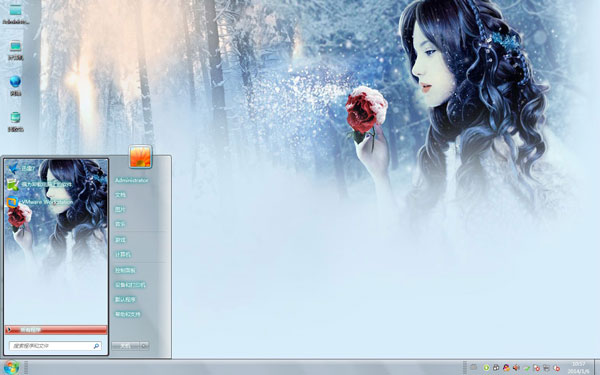Click the green safely remove hardware tray icon
600x375 pixels.
(x=526, y=368)
